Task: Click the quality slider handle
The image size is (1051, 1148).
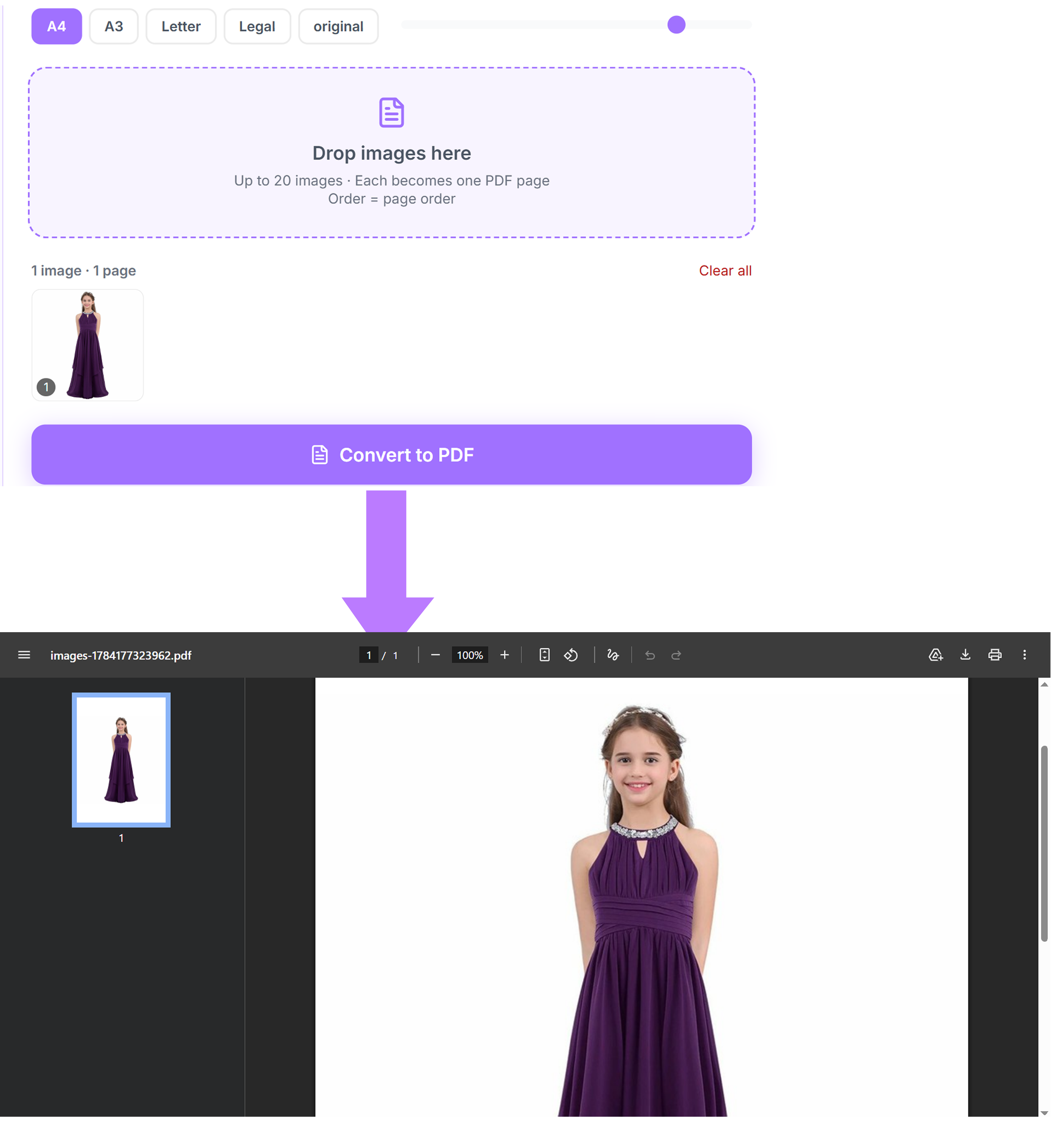Action: coord(676,24)
